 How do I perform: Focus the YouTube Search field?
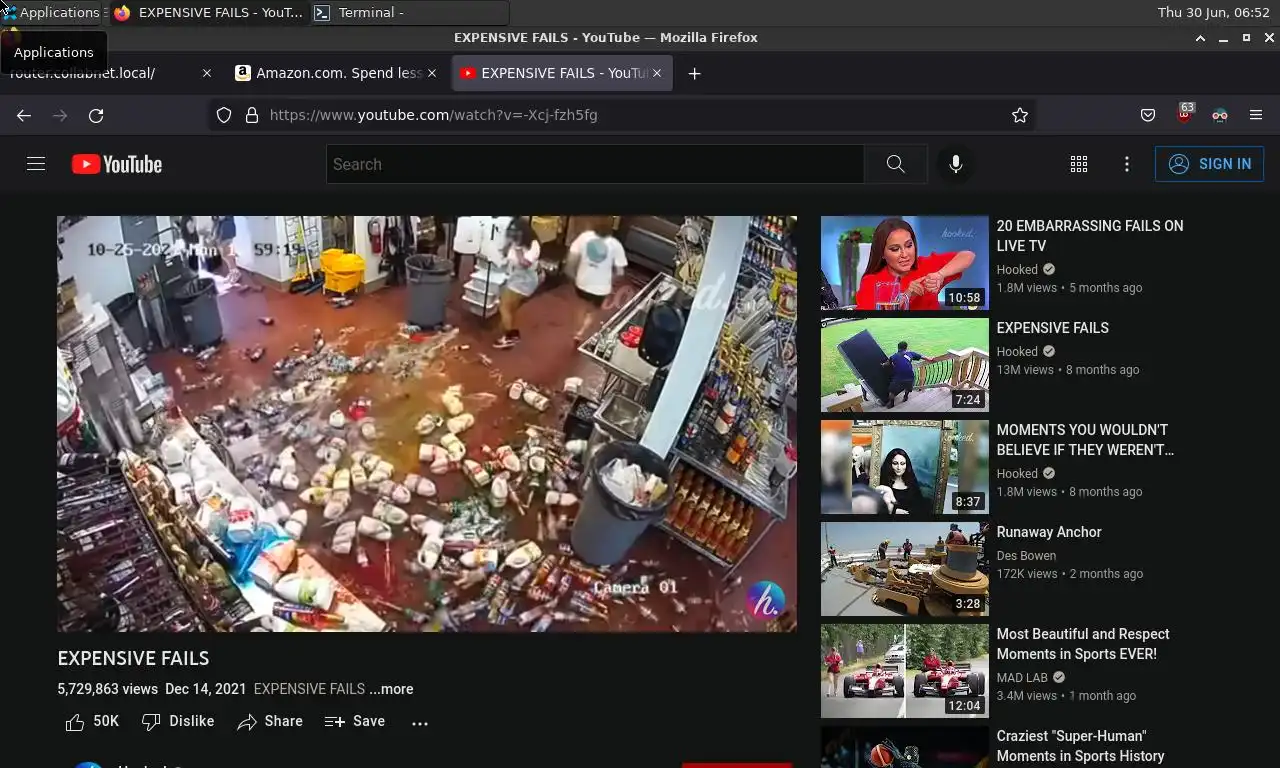pyautogui.click(x=595, y=164)
